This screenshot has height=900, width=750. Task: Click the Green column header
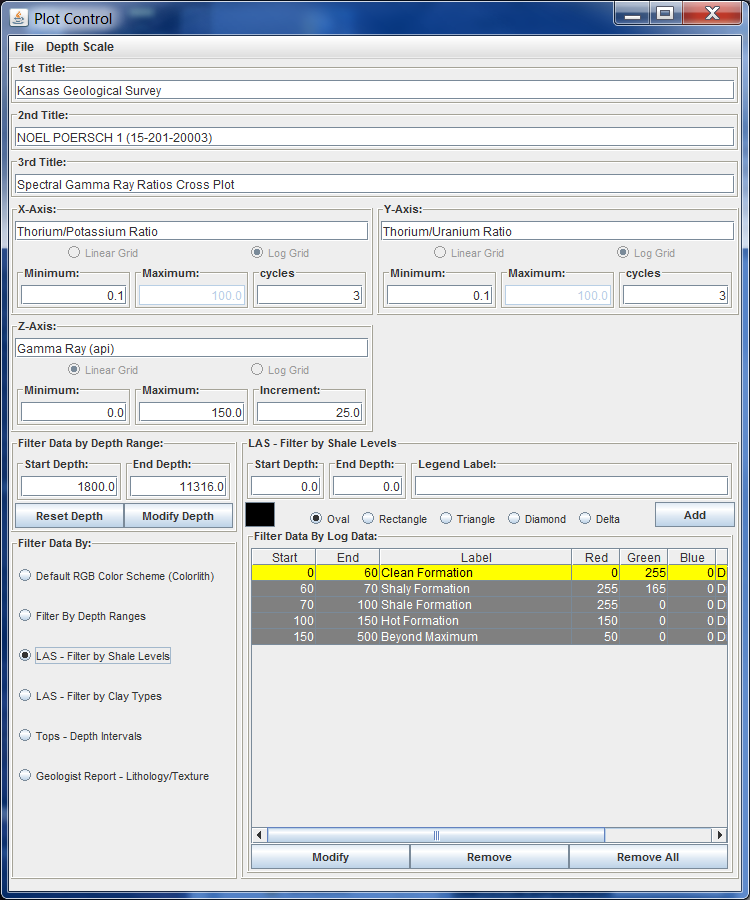click(x=643, y=557)
